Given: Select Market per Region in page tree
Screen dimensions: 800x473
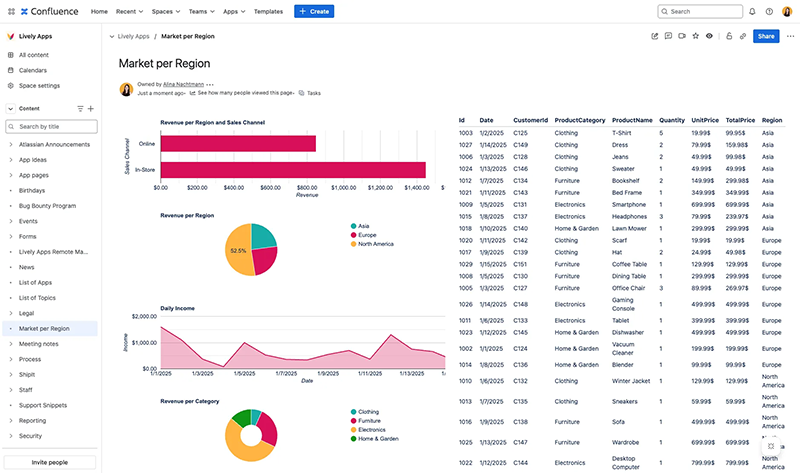Looking at the screenshot, I should click(50, 329).
